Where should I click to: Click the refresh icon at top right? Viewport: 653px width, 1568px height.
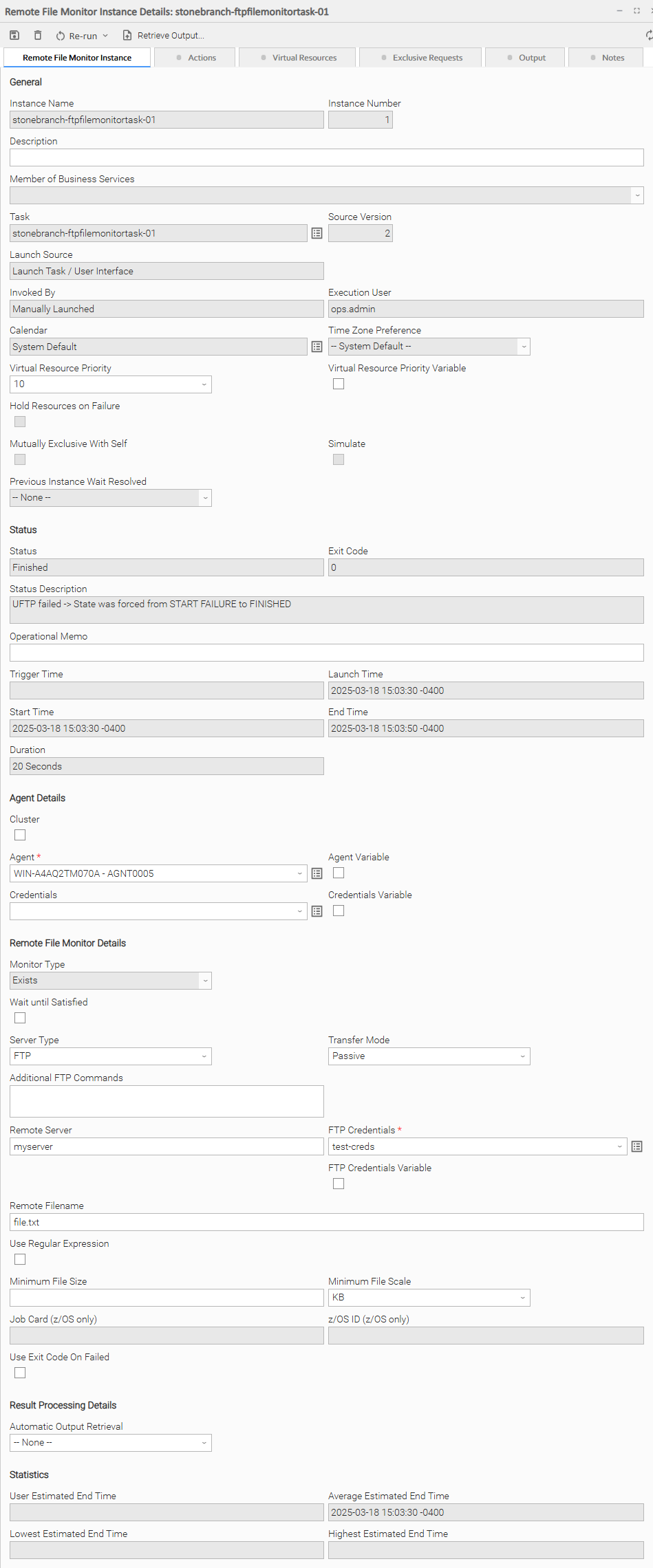(648, 35)
